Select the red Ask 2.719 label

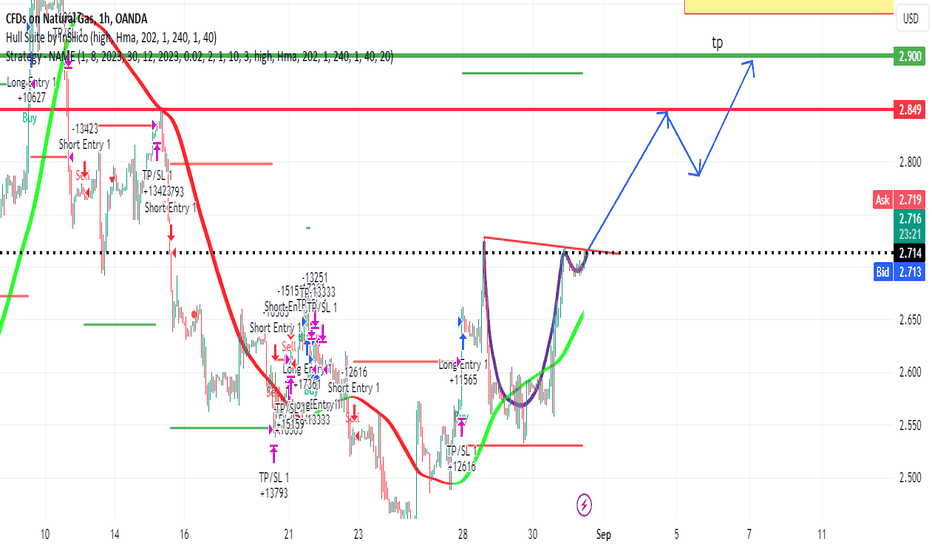pos(899,200)
